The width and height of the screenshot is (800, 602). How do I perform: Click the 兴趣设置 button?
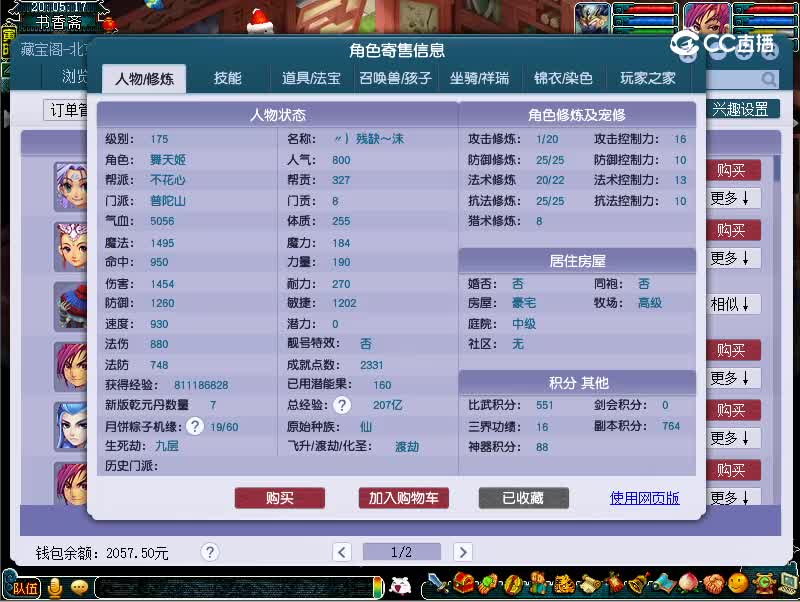pyautogui.click(x=741, y=109)
